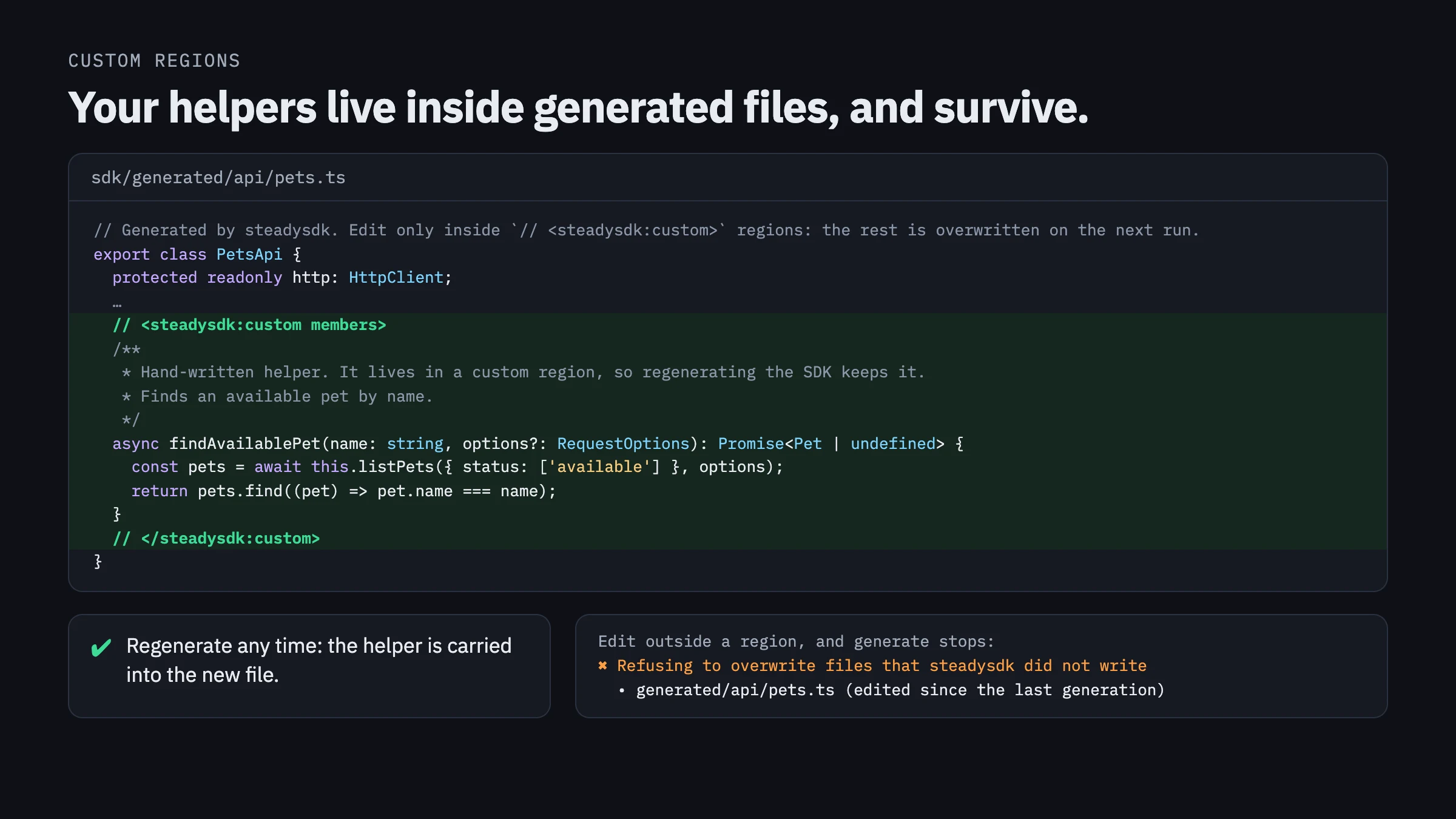The image size is (1456, 819).
Task: Click the orange X error icon
Action: point(602,666)
